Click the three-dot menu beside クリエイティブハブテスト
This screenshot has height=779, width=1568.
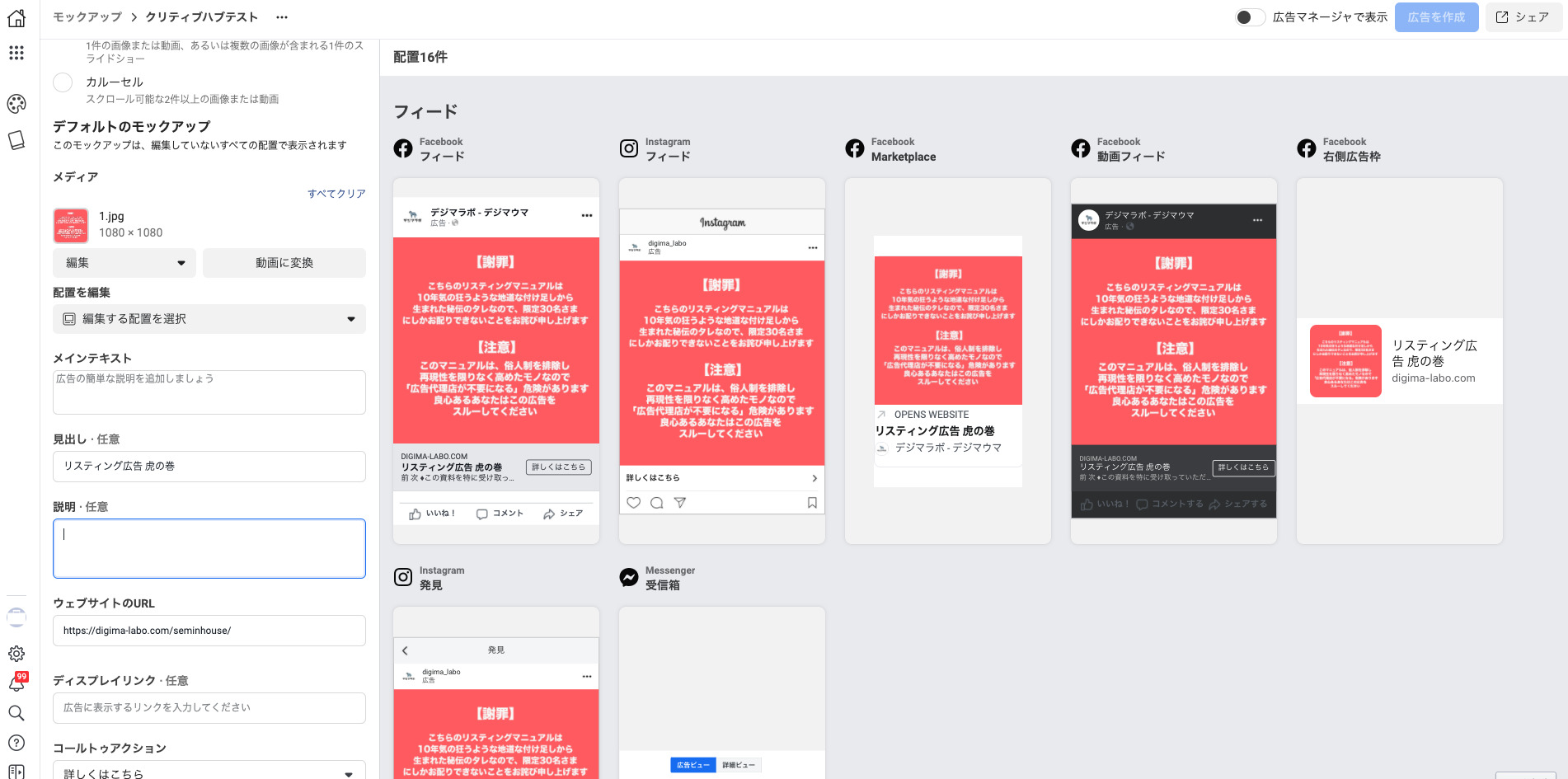282,17
